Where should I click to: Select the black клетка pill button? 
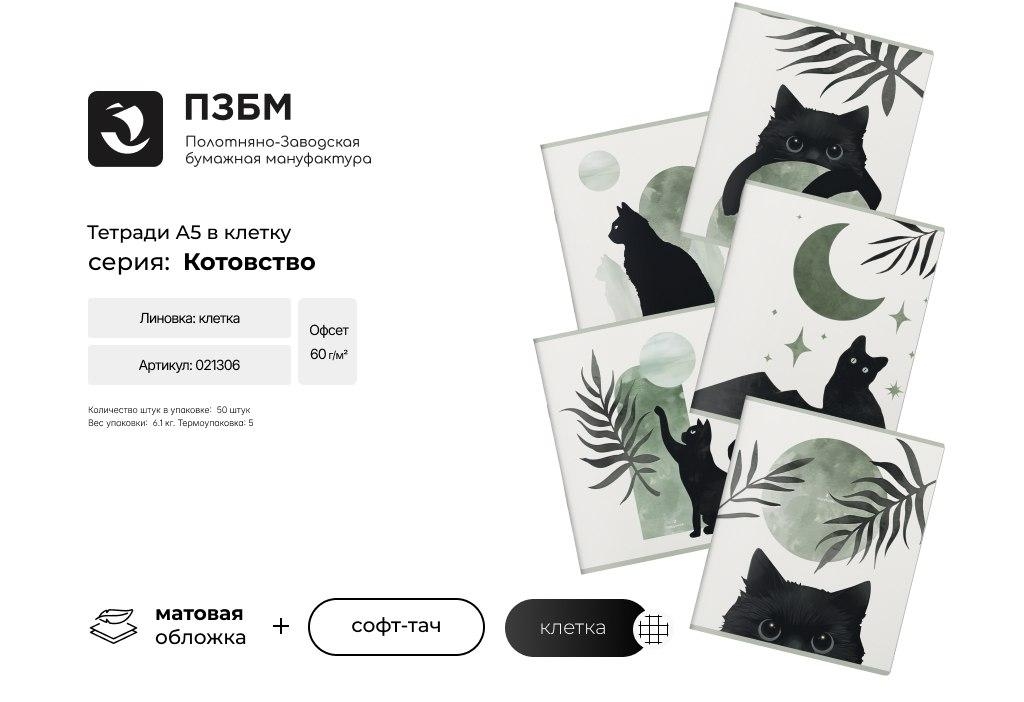coord(572,628)
